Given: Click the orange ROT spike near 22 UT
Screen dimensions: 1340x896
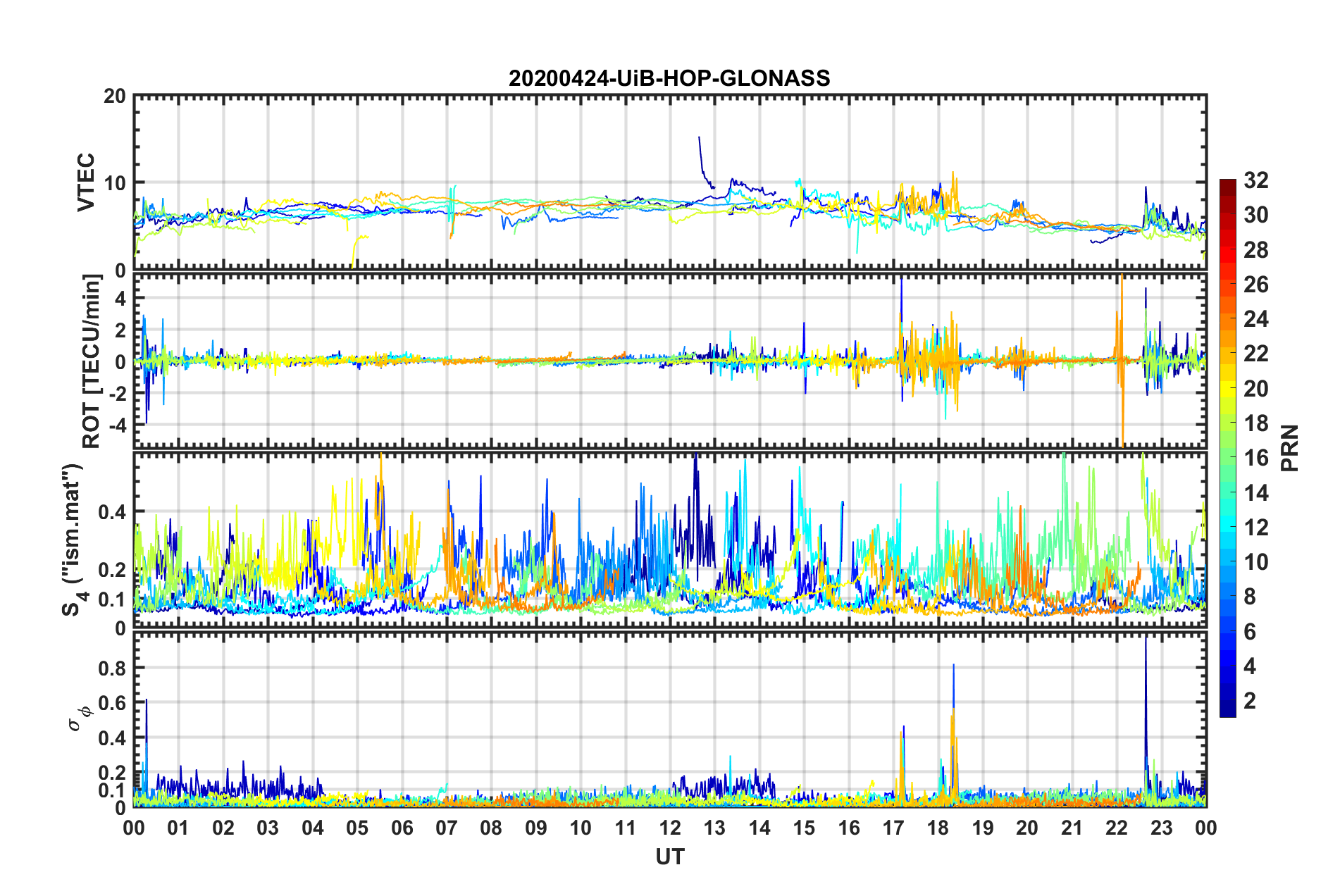Looking at the screenshot, I should coord(1121,359).
